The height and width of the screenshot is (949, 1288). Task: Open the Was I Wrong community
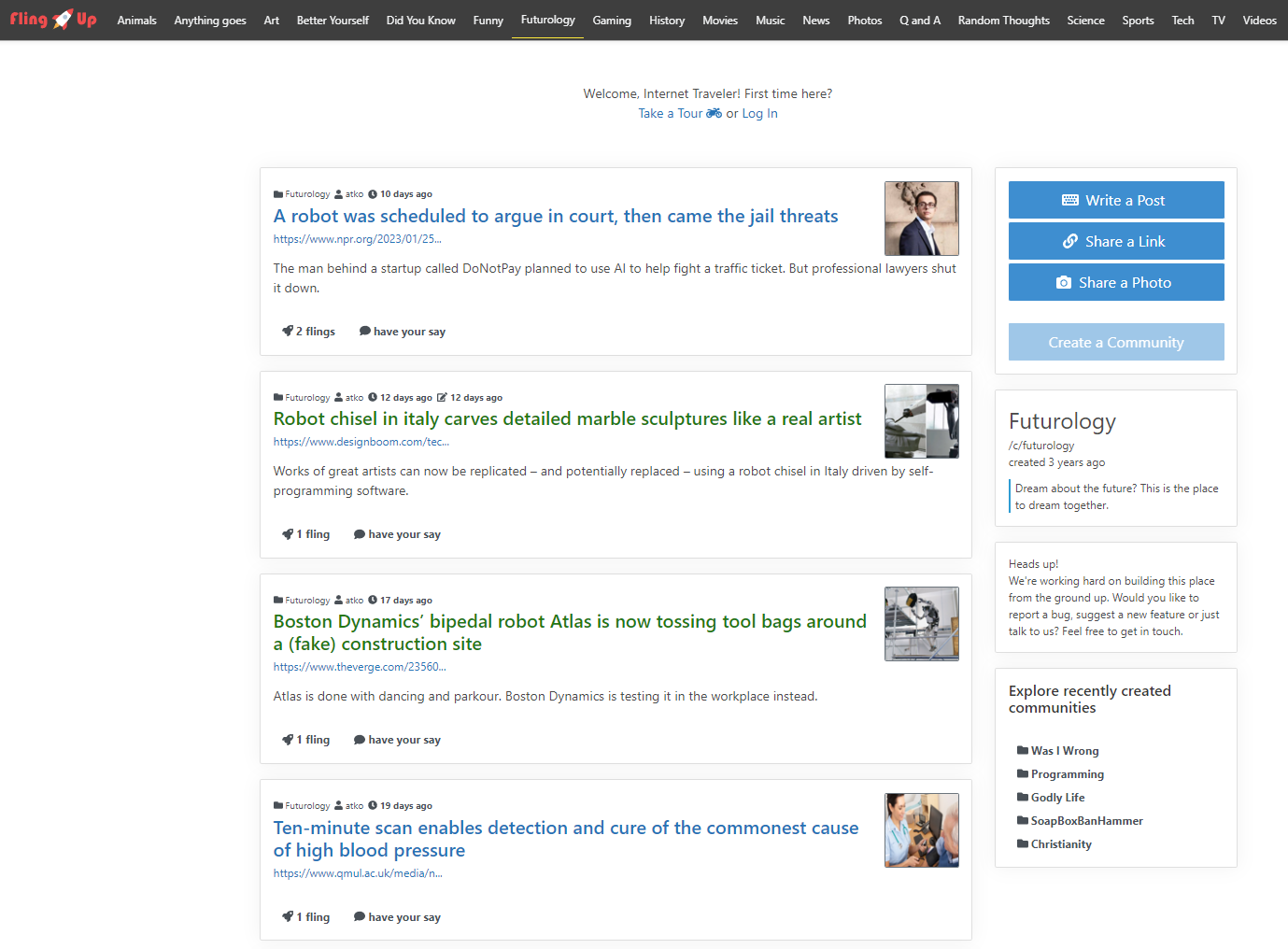pos(1058,751)
